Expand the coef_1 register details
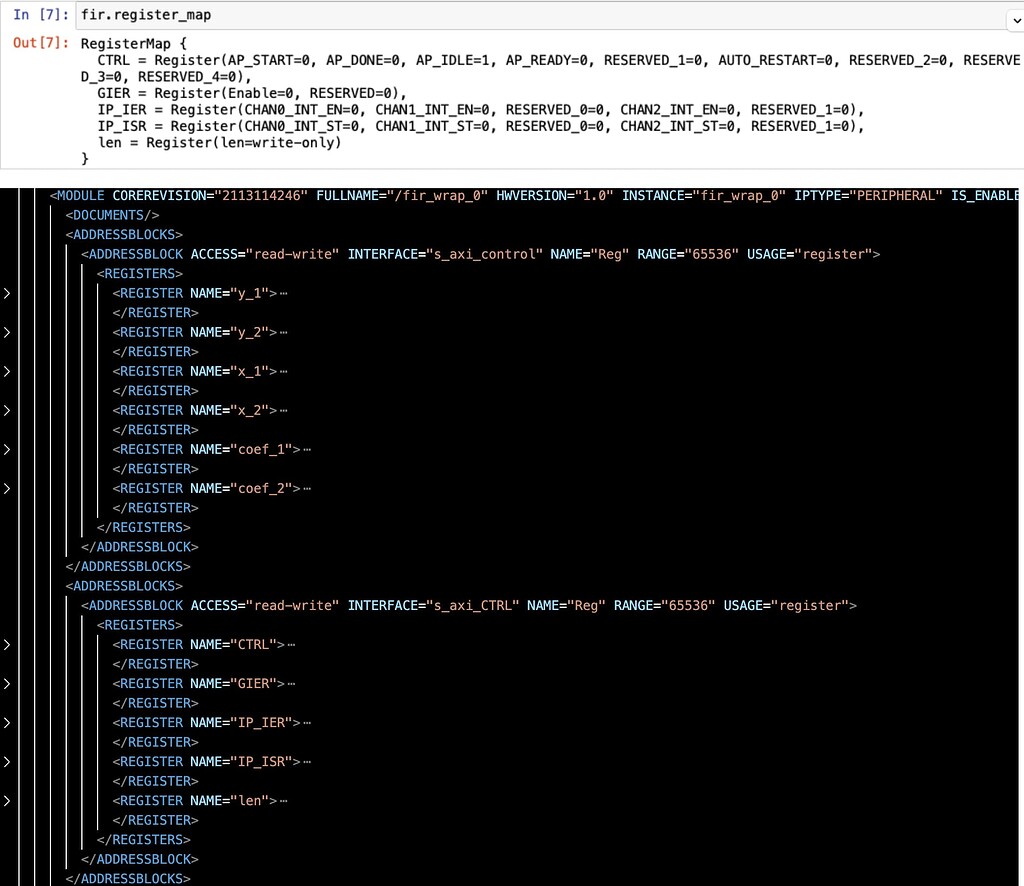The height and width of the screenshot is (886, 1024). [7, 448]
